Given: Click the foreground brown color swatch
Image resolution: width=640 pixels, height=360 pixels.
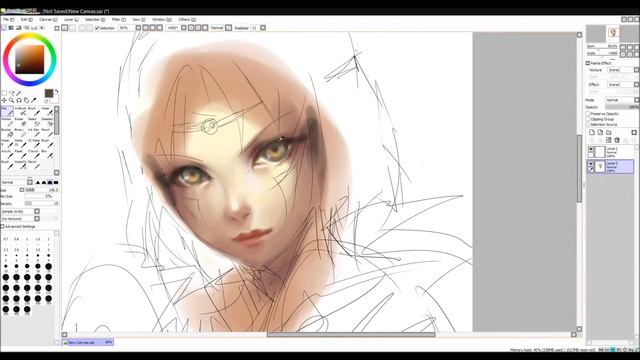Looking at the screenshot, I should [49, 93].
